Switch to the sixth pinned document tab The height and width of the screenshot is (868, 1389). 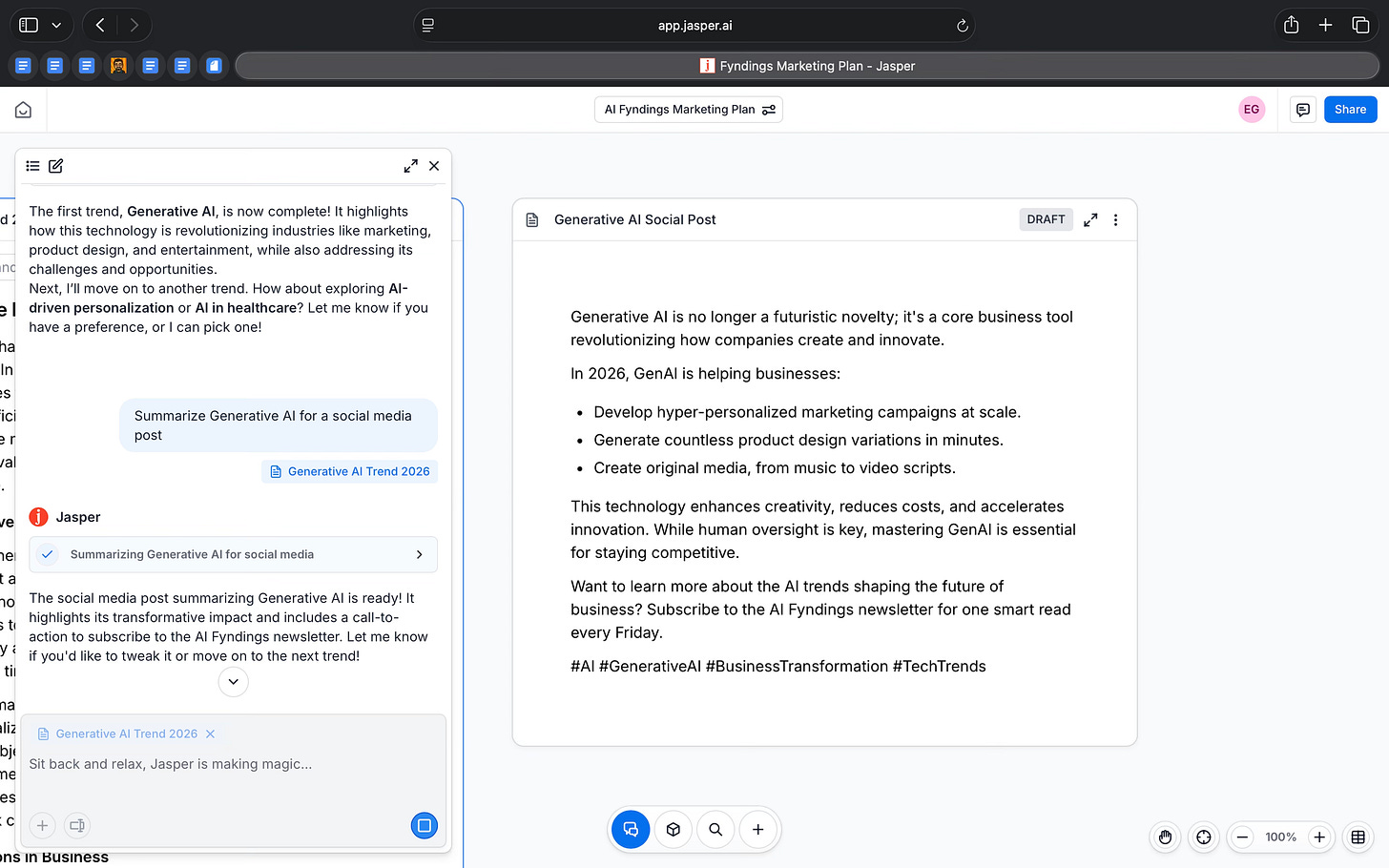click(x=182, y=66)
